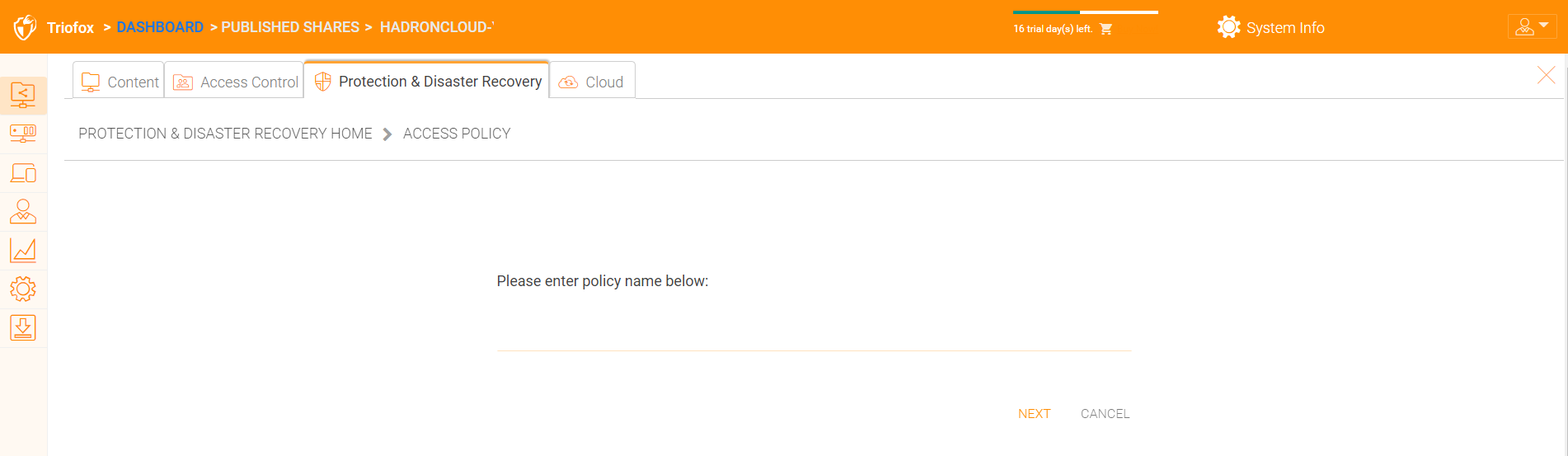Select Protection & Disaster Recovery tab
1568x456 pixels.
pyautogui.click(x=427, y=80)
